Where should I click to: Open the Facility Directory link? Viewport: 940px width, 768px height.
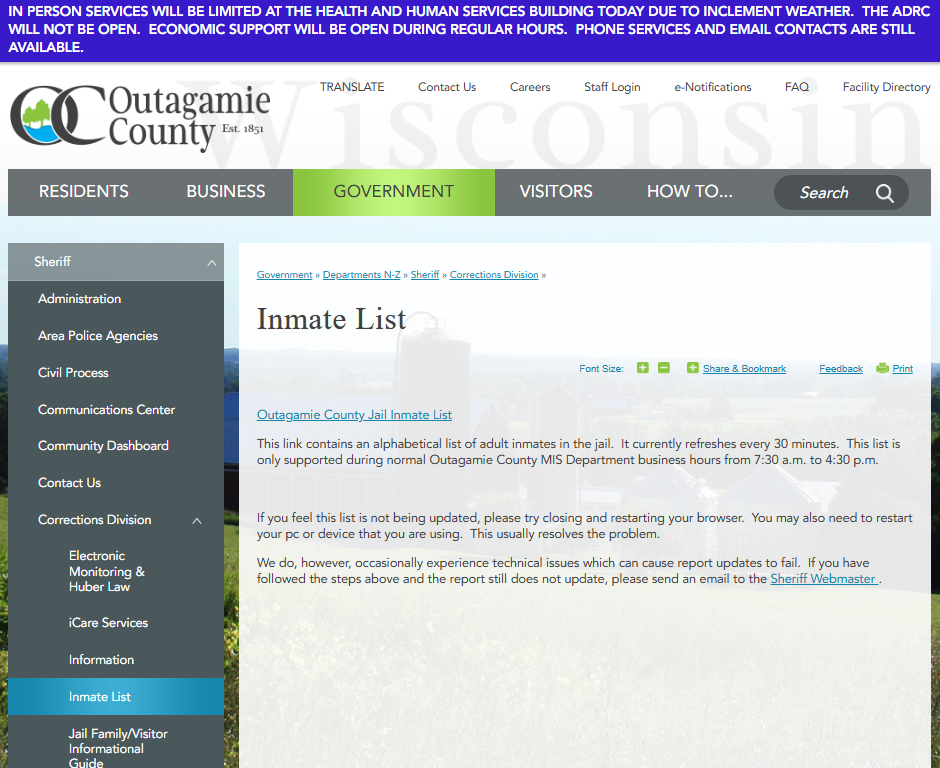(886, 87)
